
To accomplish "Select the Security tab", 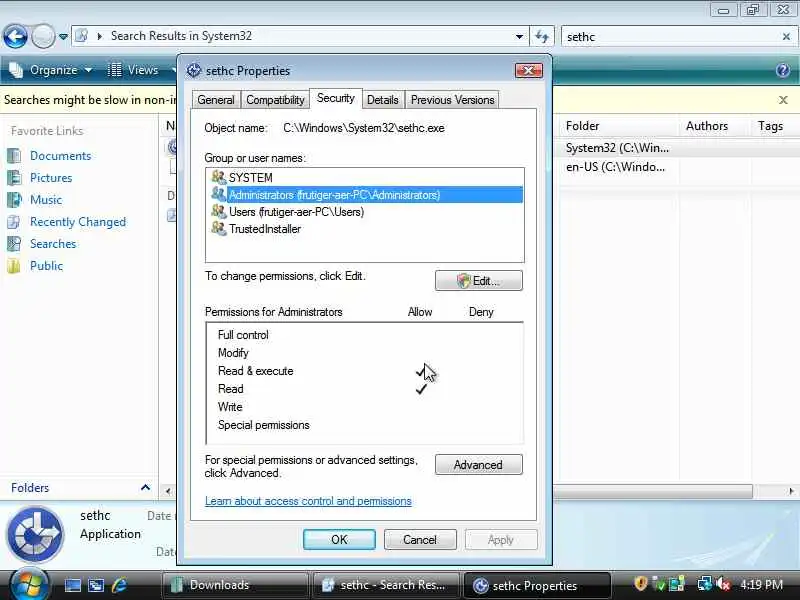I will pos(336,98).
